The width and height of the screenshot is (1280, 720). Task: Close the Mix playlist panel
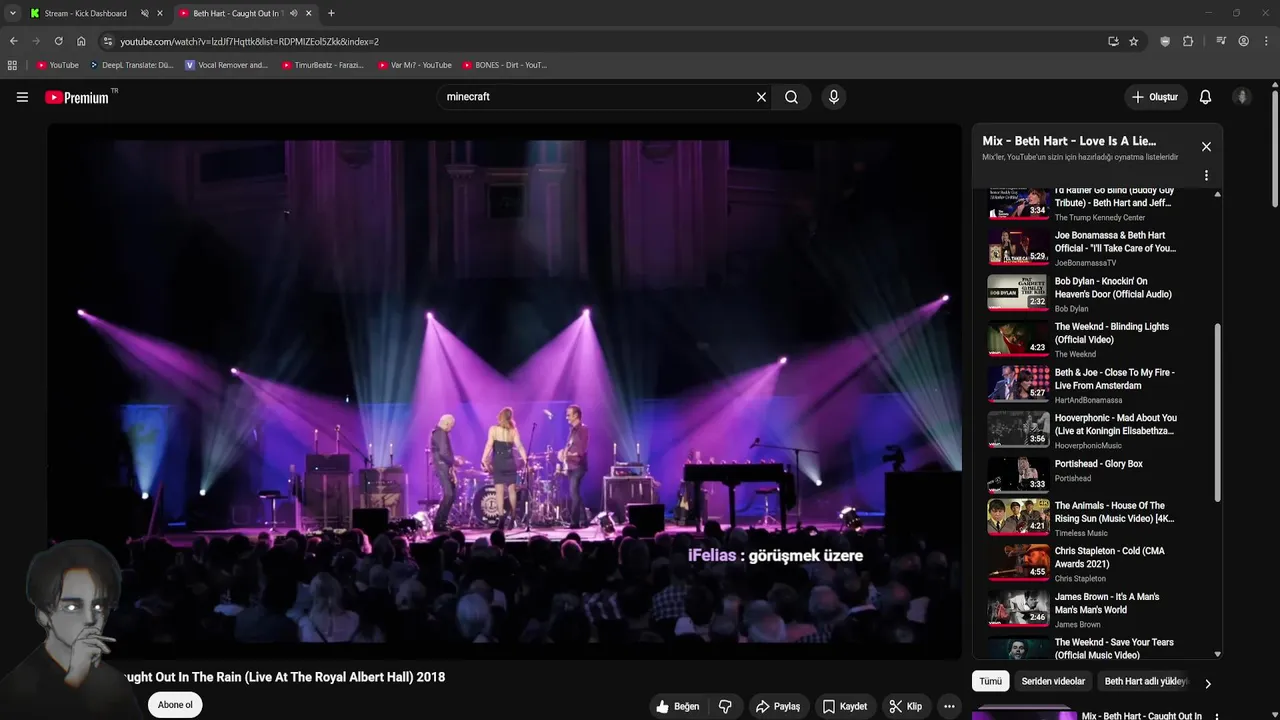click(1206, 146)
